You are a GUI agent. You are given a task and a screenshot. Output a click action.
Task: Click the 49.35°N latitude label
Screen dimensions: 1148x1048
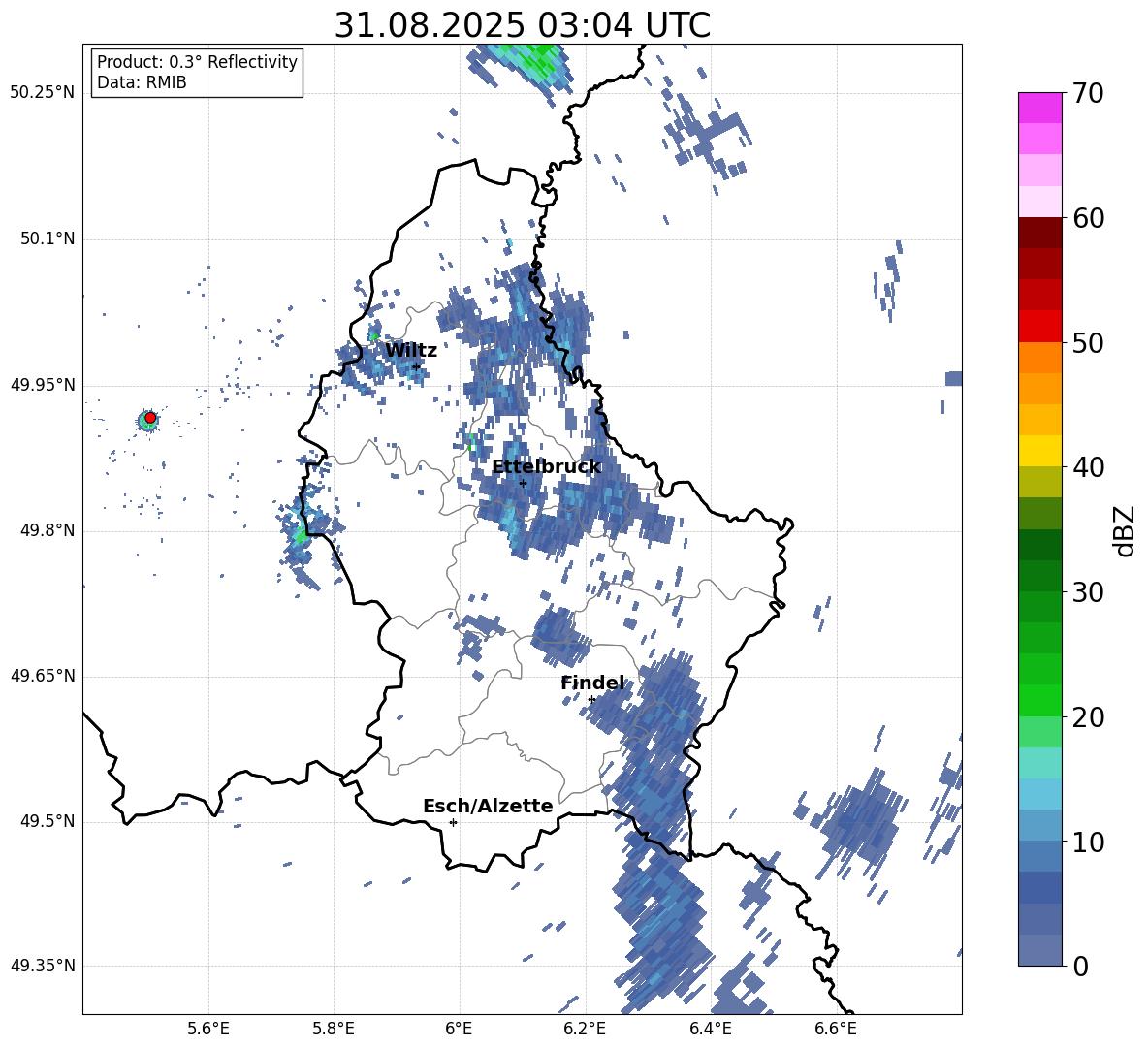43,967
